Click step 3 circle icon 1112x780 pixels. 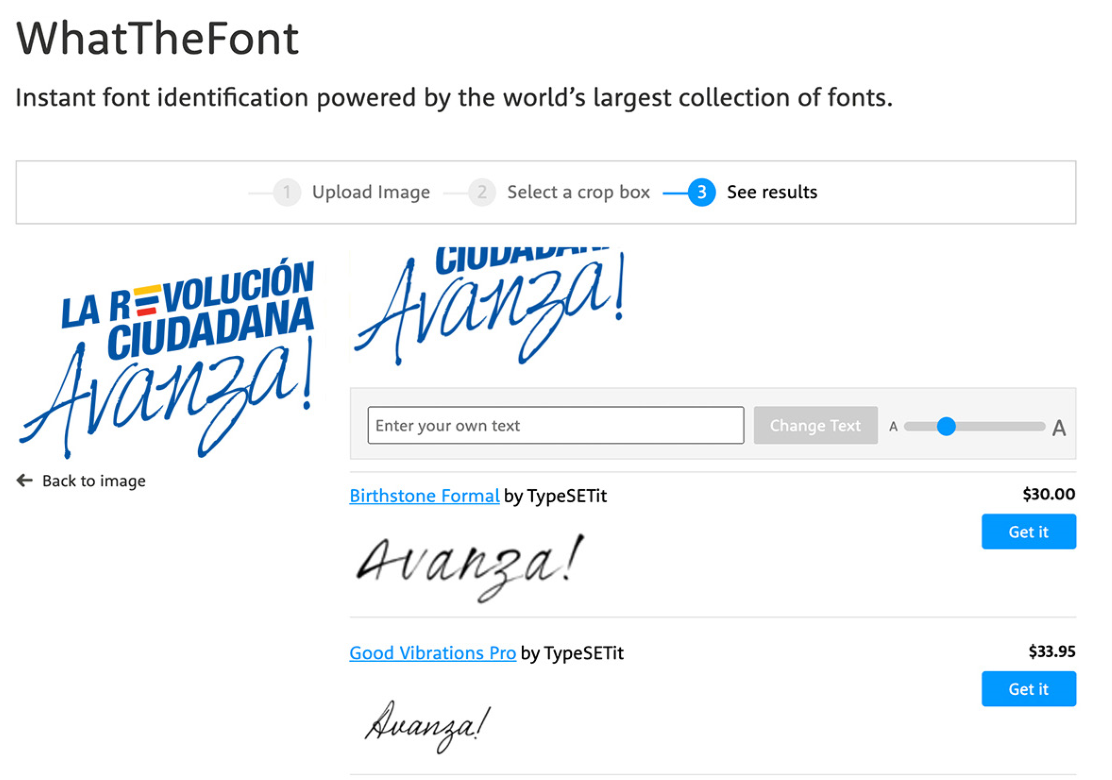click(x=702, y=192)
